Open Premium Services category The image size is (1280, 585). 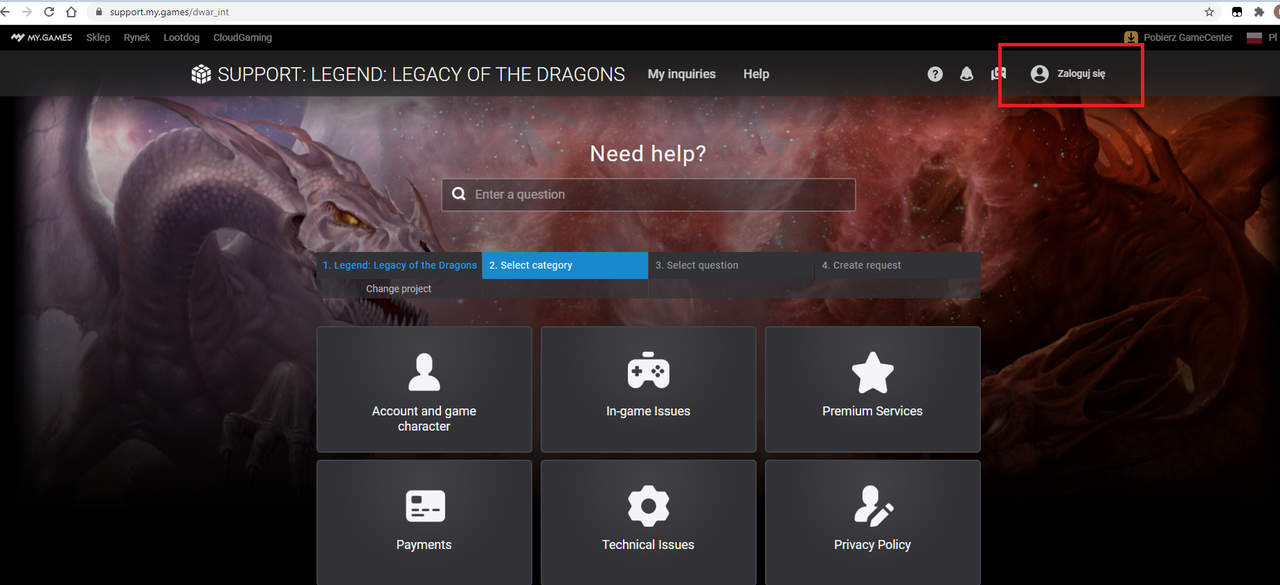pos(873,389)
